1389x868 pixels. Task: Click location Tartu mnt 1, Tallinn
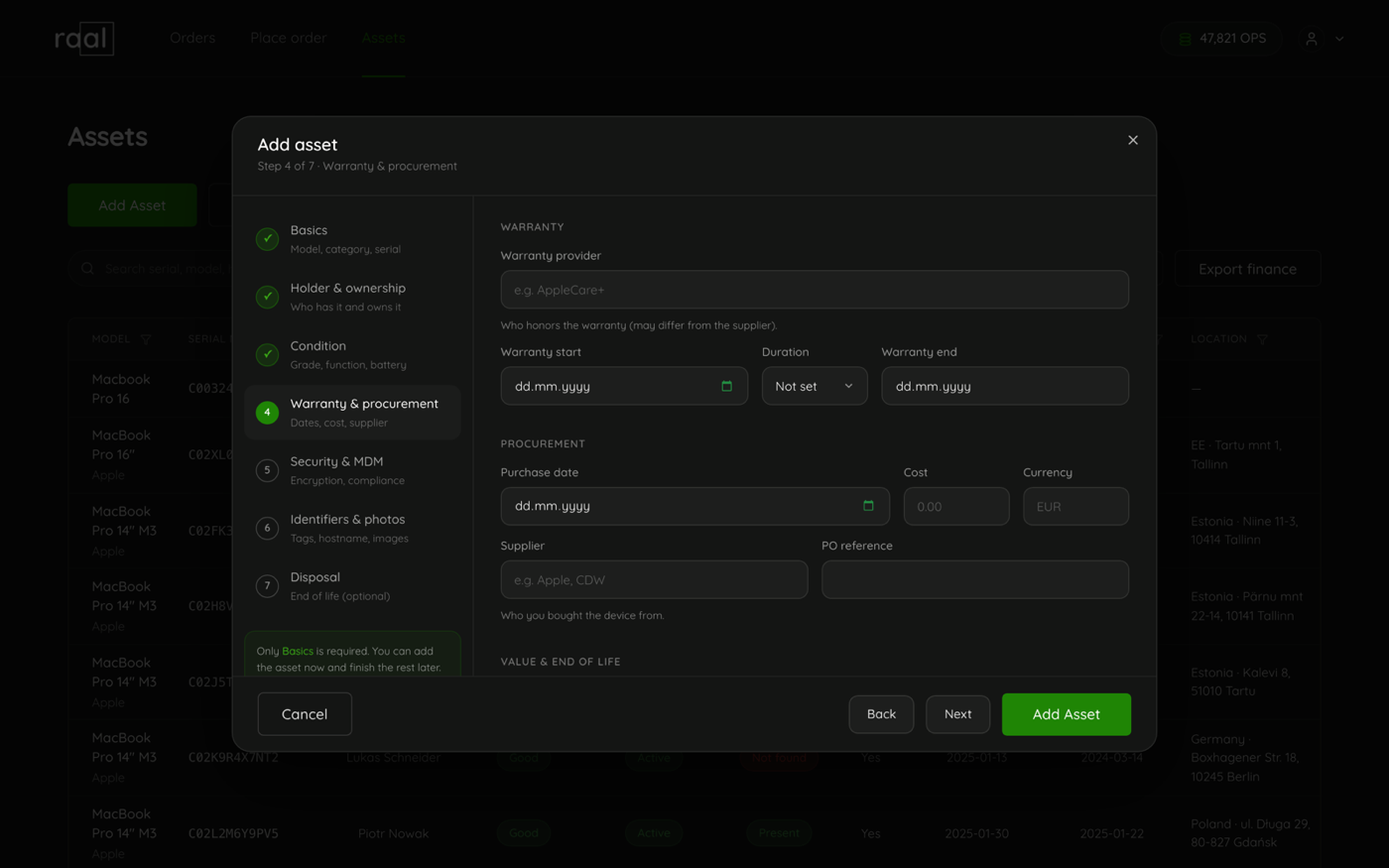coord(1236,454)
